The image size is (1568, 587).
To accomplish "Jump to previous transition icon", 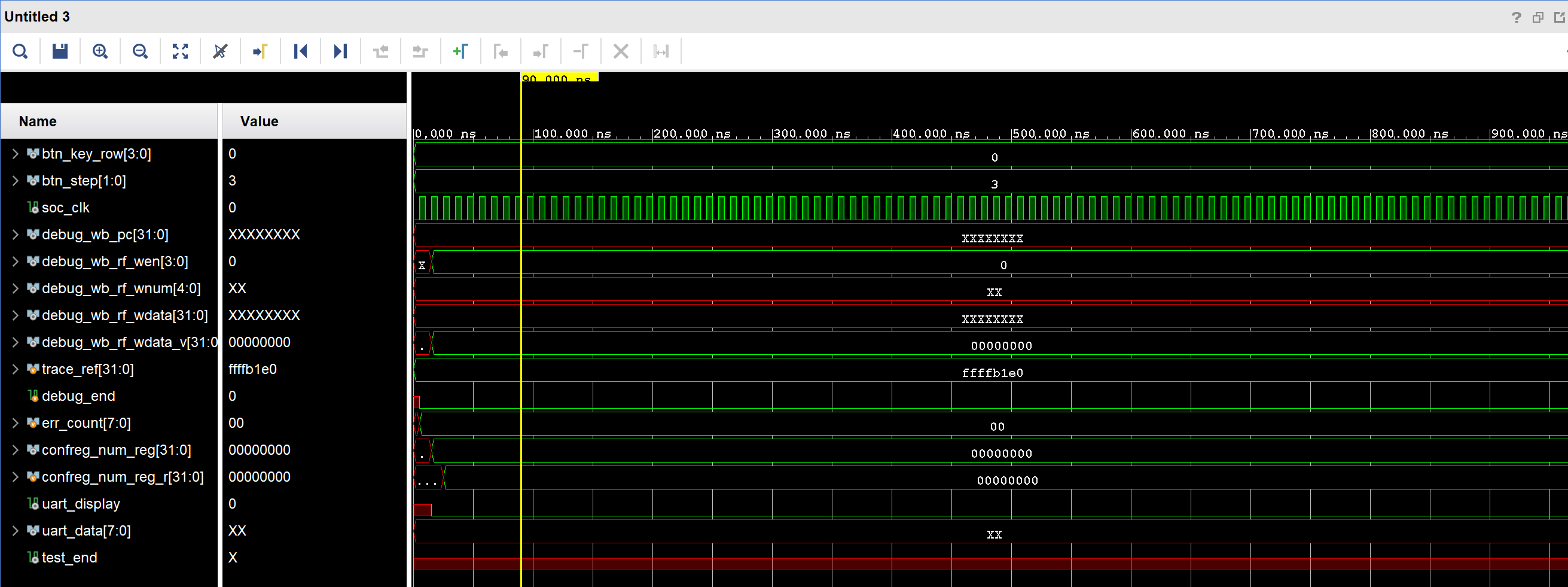I will 380,51.
